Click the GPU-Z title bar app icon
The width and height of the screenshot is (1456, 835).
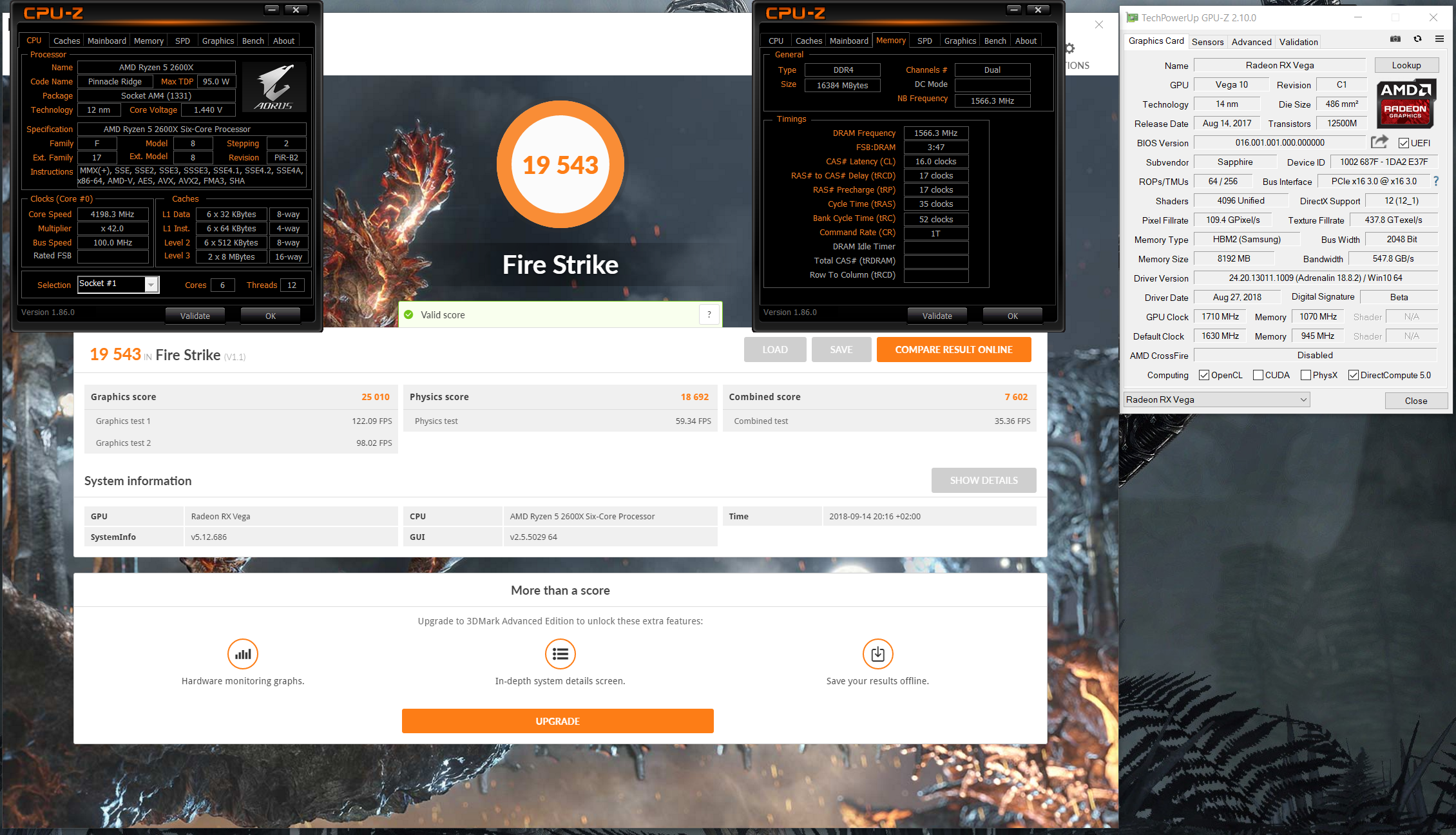pos(1132,17)
